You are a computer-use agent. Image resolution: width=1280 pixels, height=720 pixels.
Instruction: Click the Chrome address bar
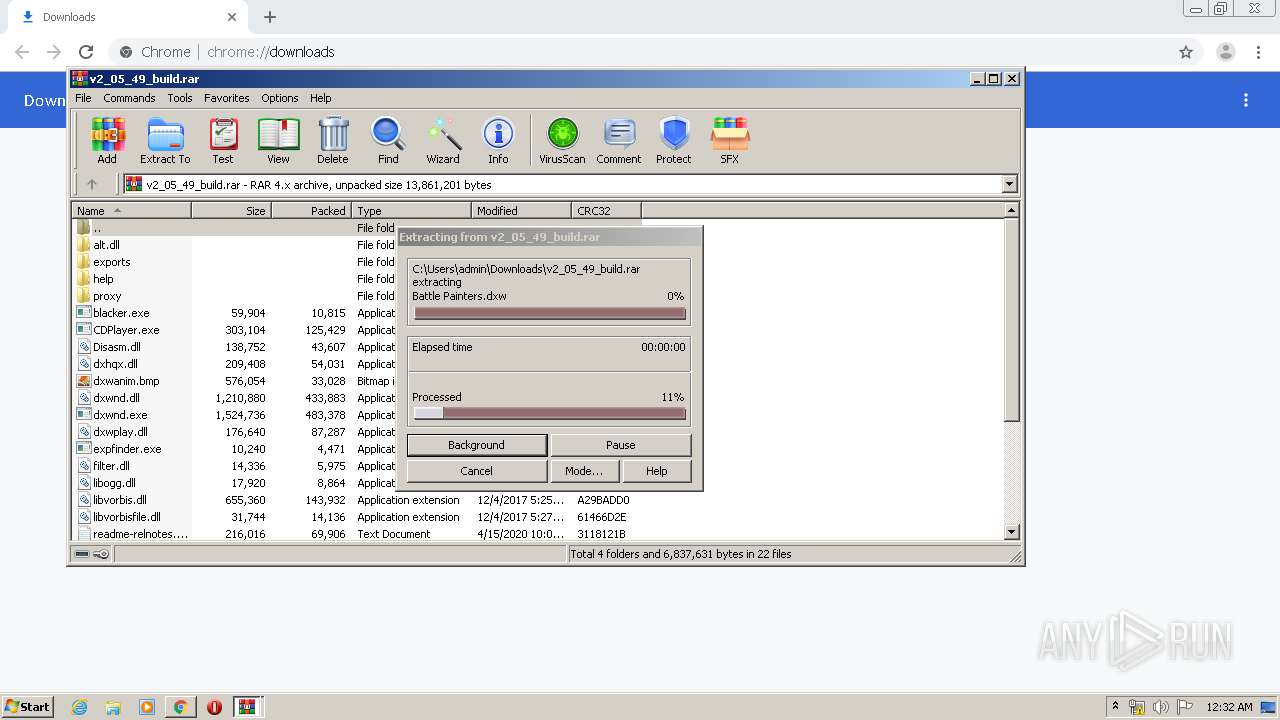(x=640, y=52)
